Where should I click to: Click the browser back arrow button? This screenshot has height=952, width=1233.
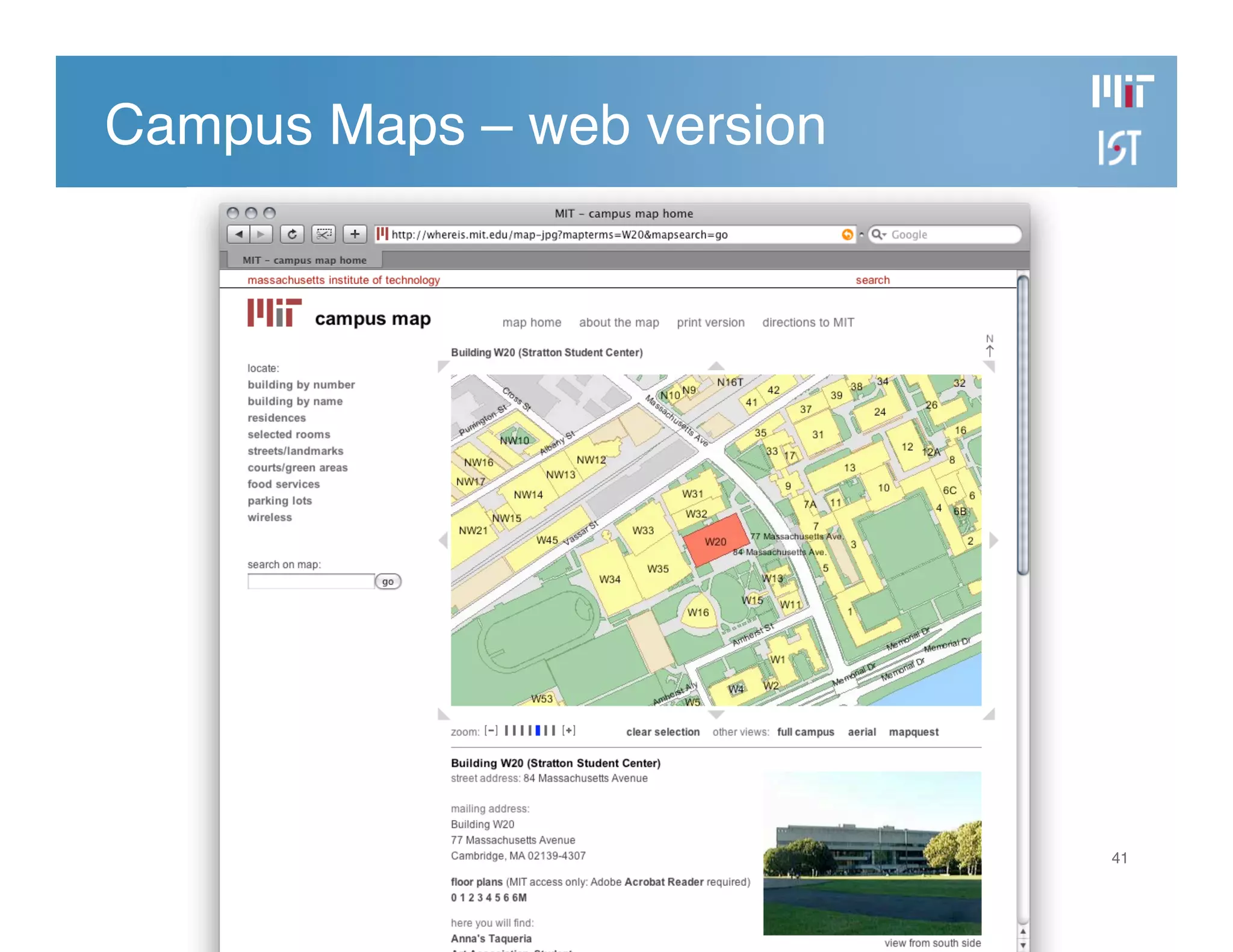(x=238, y=234)
